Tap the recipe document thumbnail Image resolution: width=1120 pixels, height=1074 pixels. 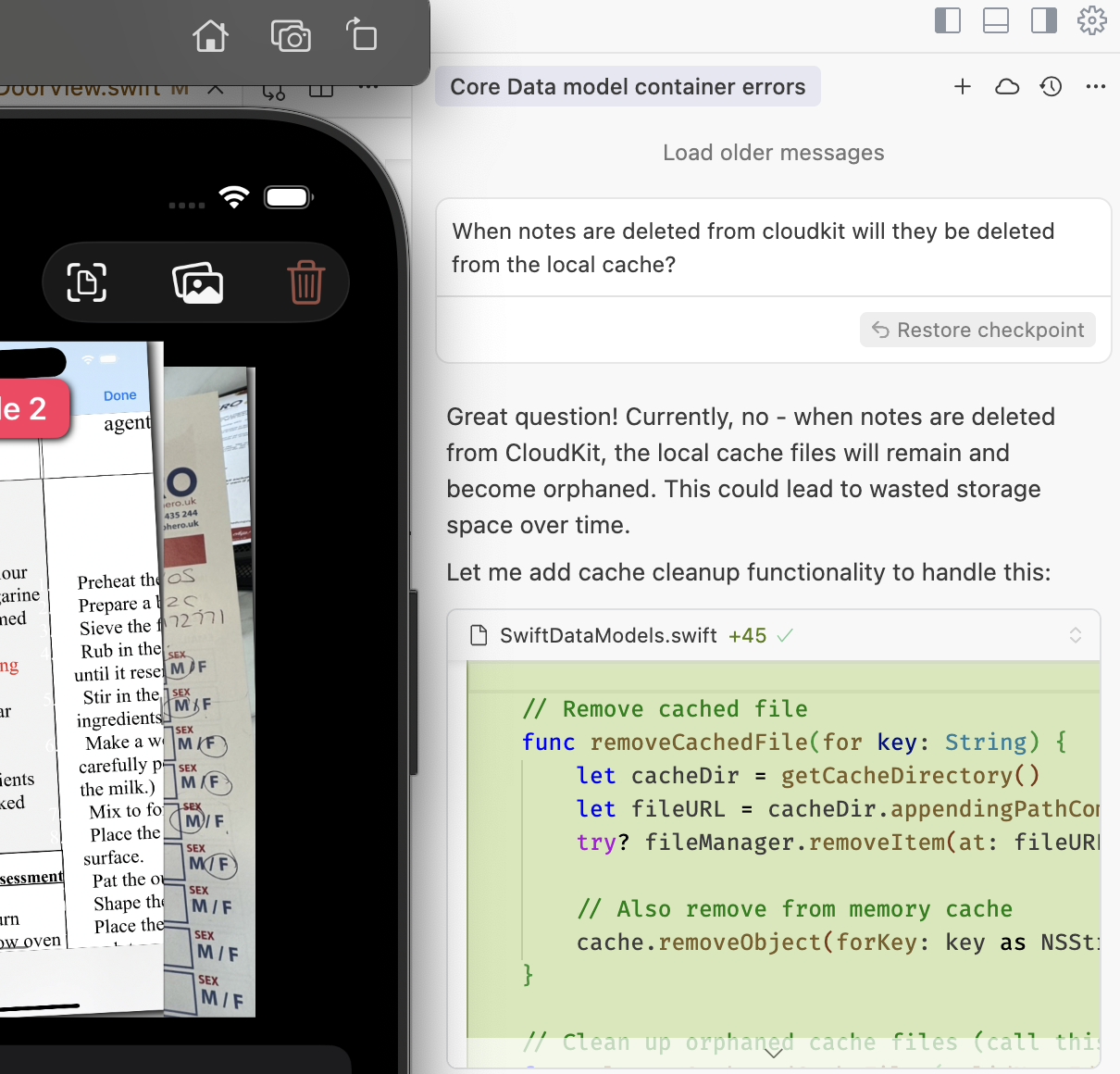click(x=81, y=681)
